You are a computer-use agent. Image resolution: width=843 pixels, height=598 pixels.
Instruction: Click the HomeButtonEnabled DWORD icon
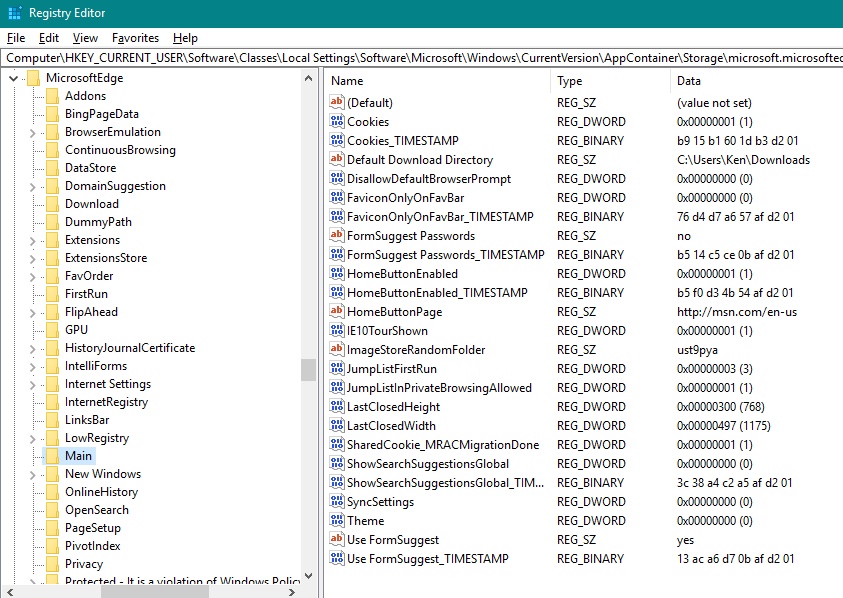tap(337, 273)
